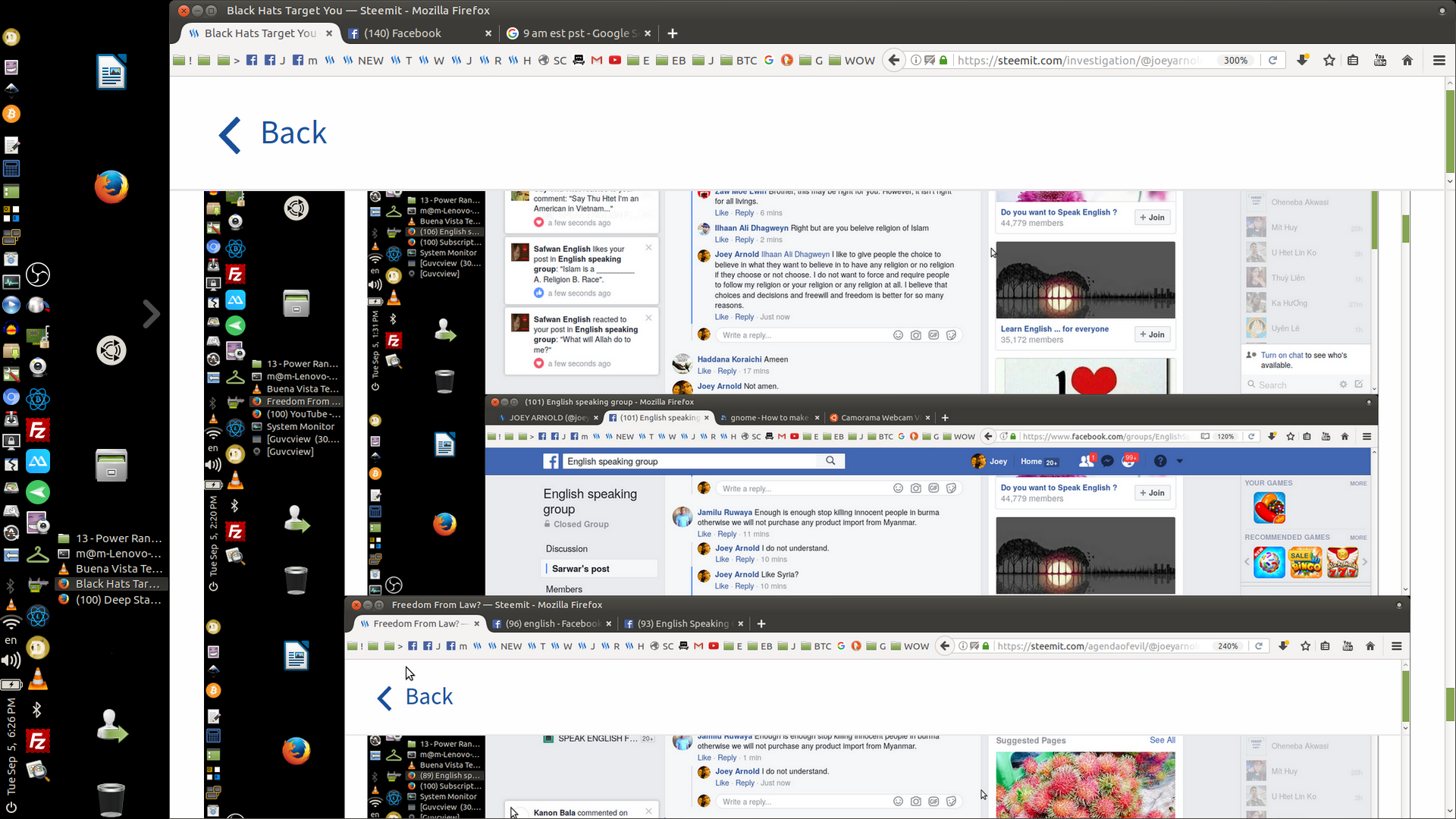Open the '>' bookmarks folder
The image size is (1456, 819).
tap(228, 60)
